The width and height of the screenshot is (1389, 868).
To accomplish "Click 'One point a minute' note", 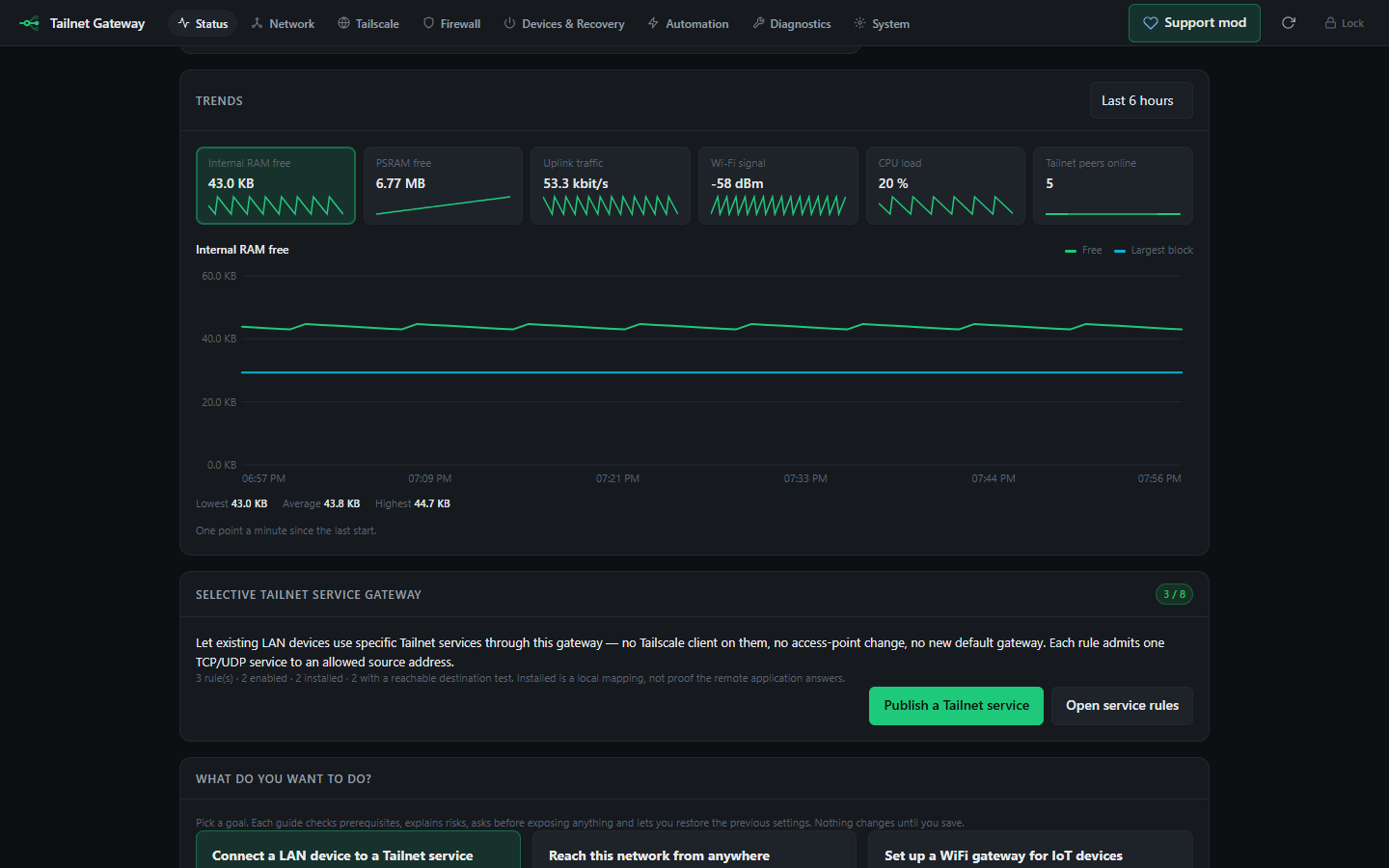I will click(286, 530).
